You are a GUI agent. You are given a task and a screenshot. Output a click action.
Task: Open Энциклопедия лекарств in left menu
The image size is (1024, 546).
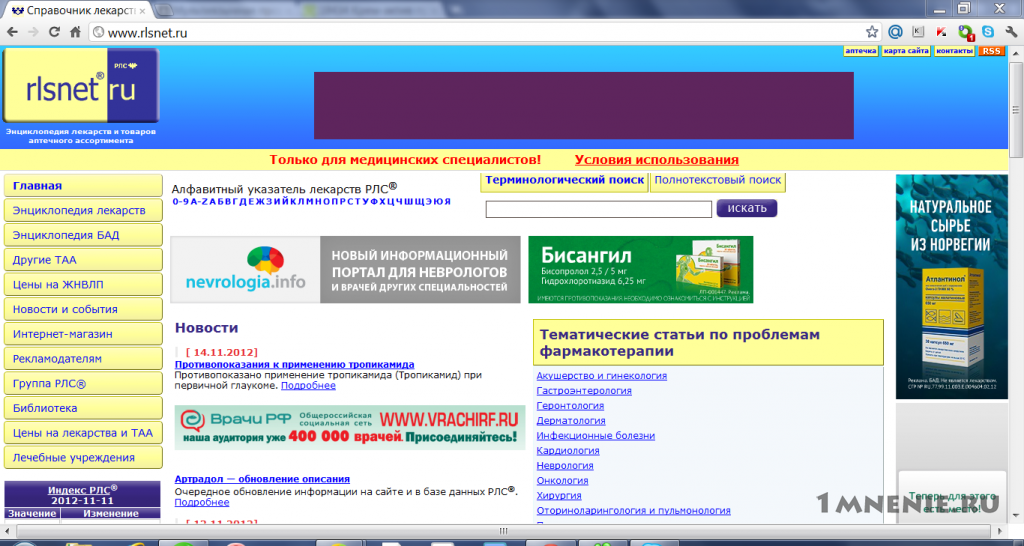click(83, 210)
